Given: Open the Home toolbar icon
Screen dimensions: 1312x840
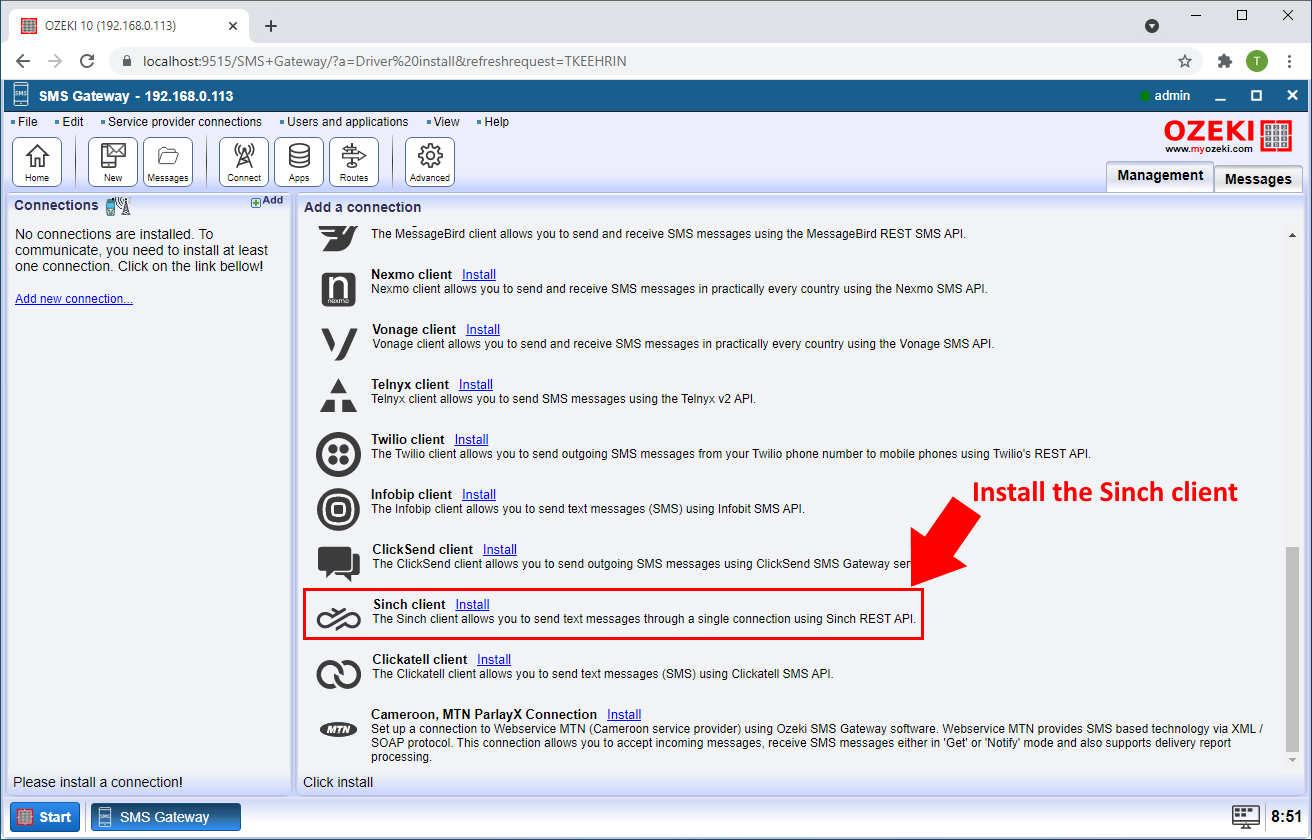Looking at the screenshot, I should [37, 162].
